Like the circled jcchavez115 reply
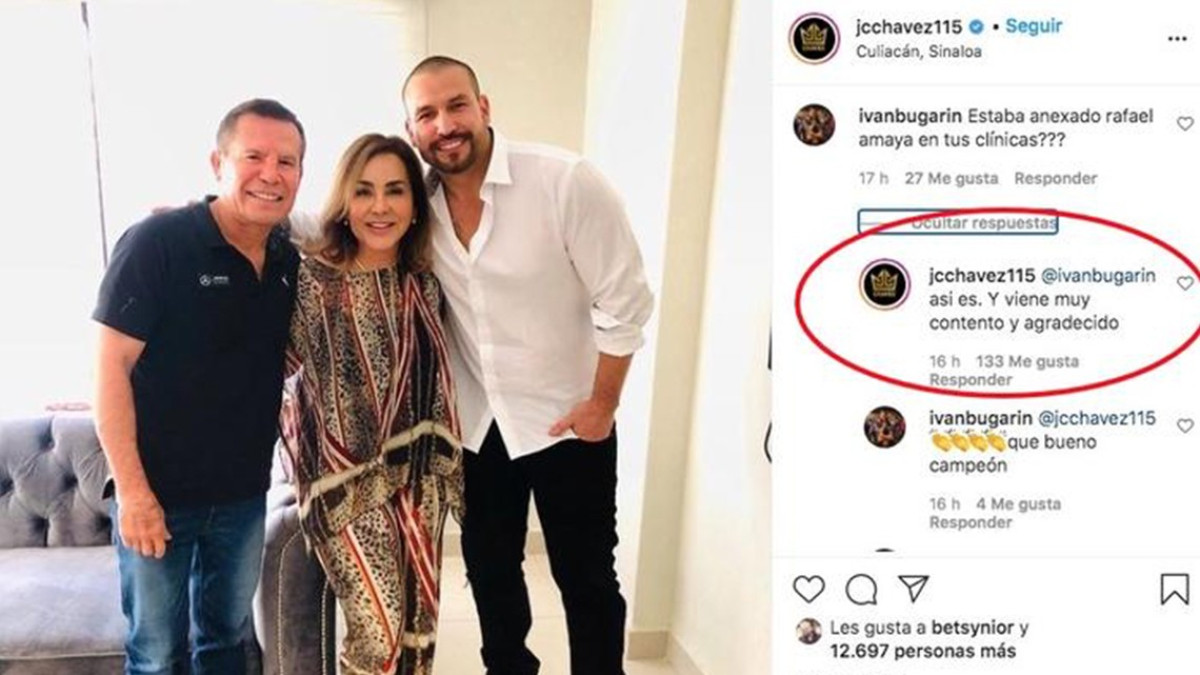This screenshot has width=1200, height=675. coord(1185,283)
